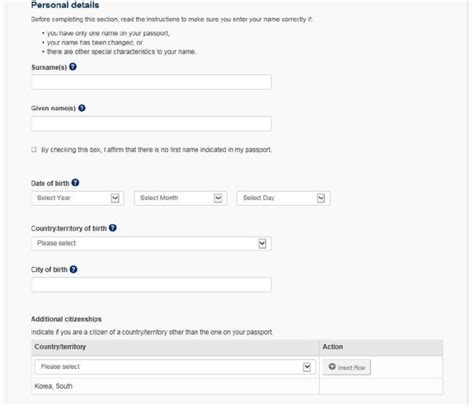The width and height of the screenshot is (474, 406).
Task: Select the Korea, South table row
Action: pos(237,386)
